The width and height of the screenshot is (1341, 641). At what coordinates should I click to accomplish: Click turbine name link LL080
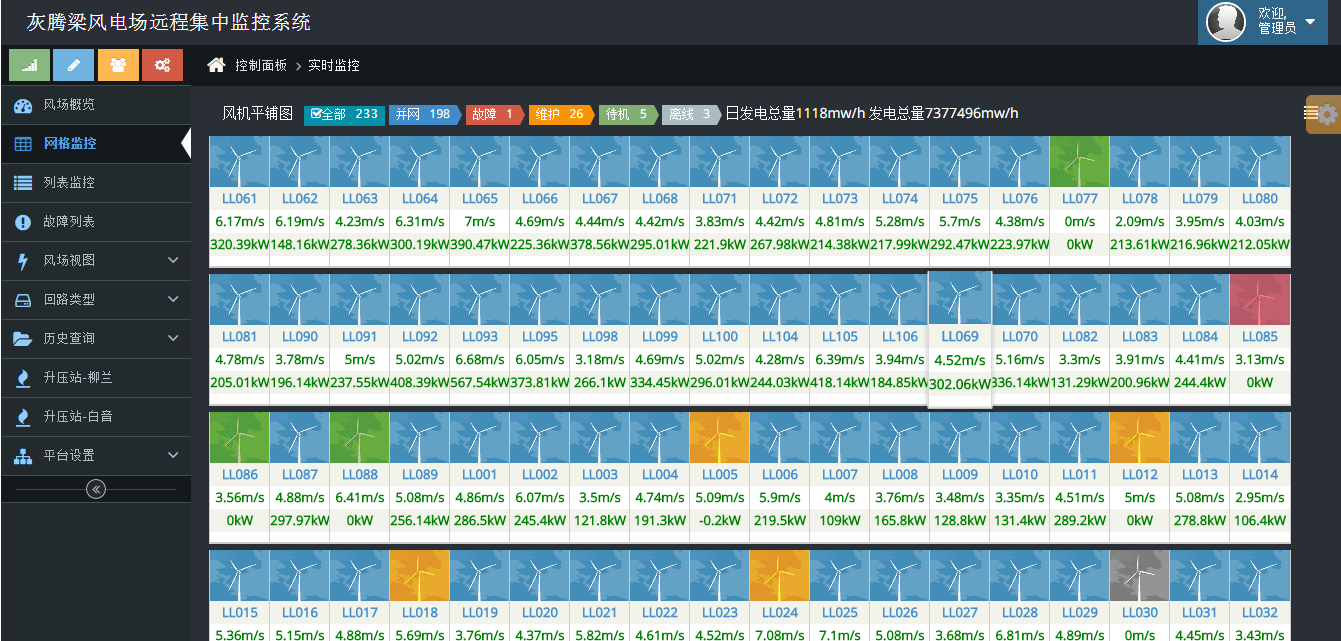click(x=1260, y=199)
